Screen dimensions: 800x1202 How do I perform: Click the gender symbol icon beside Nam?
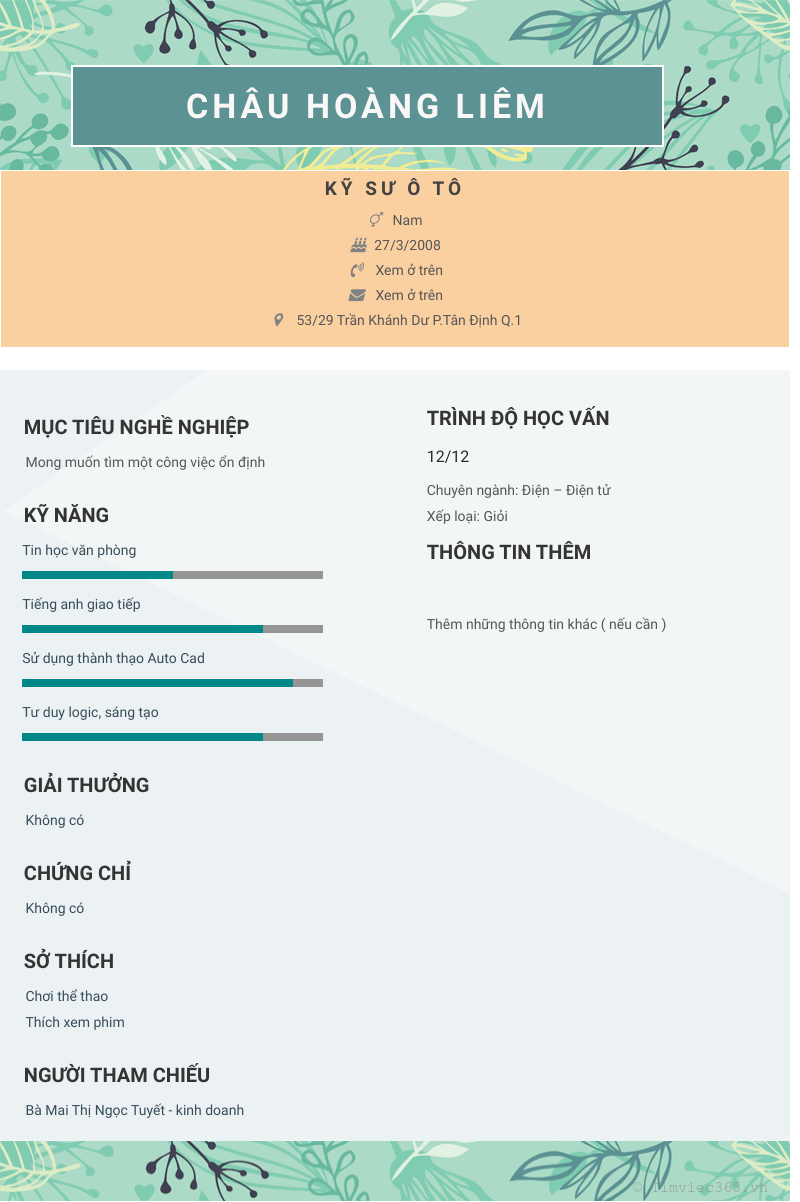376,220
